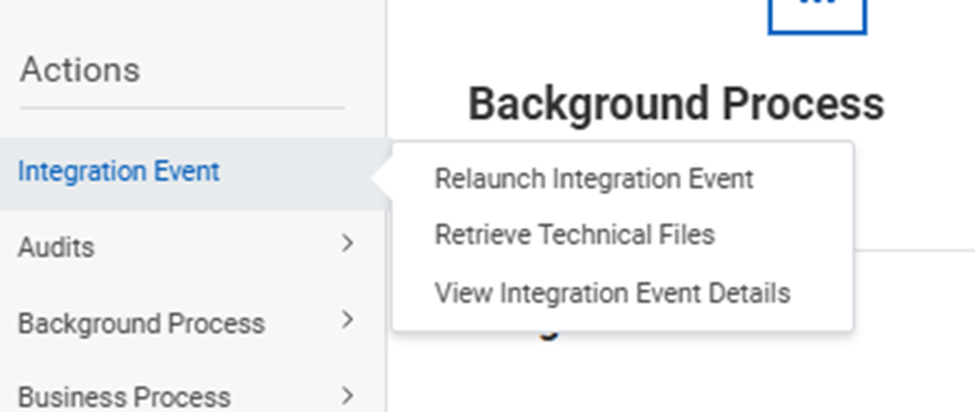This screenshot has width=975, height=412.
Task: Click the Actions panel heading
Action: (80, 71)
